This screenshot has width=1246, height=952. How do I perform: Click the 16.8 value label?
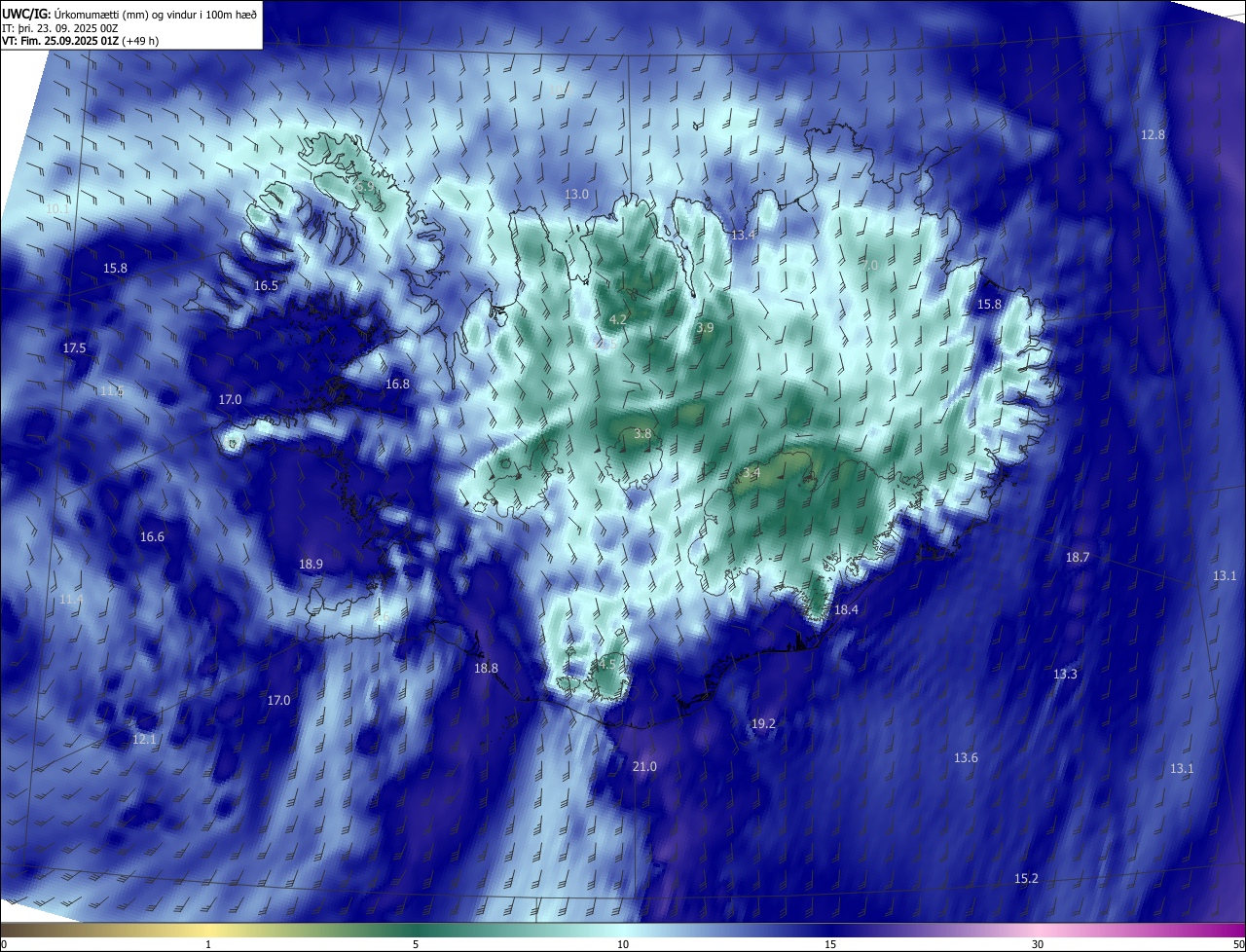click(x=397, y=384)
